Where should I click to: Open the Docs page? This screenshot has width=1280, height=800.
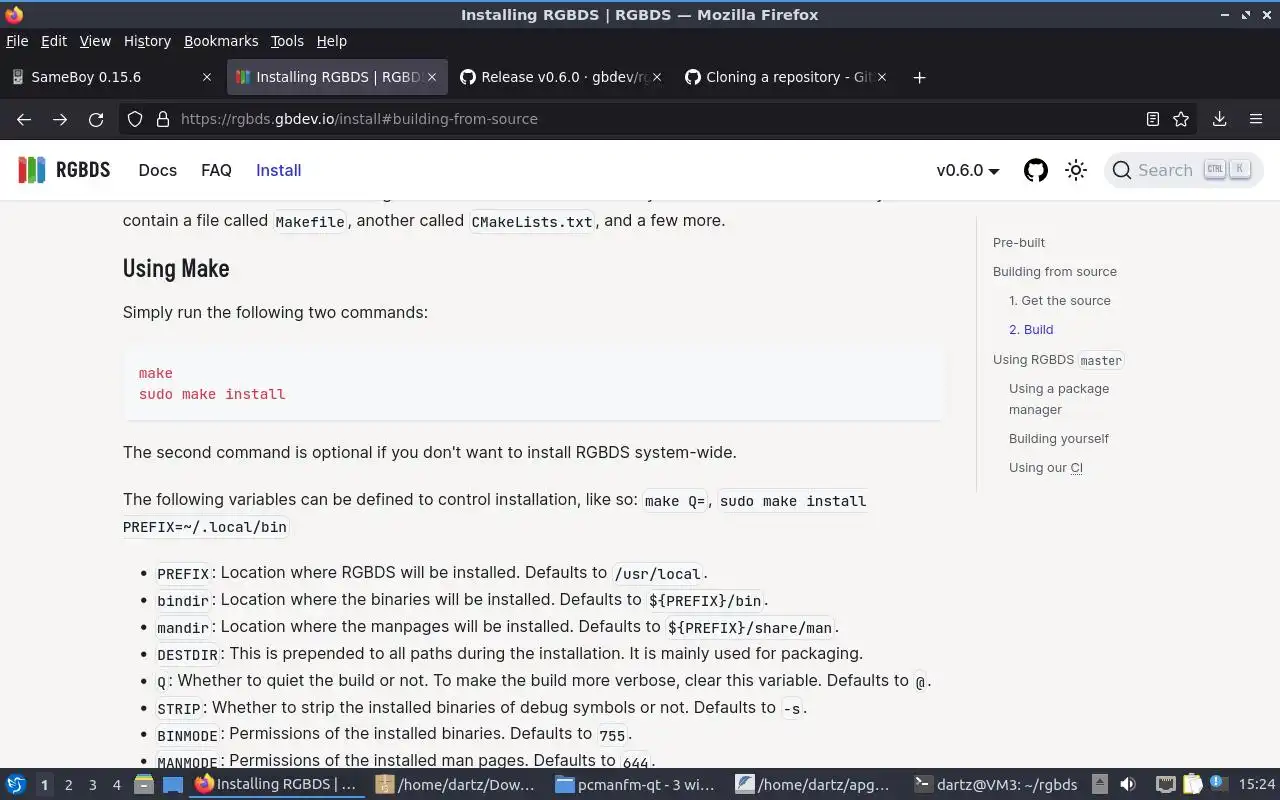[x=157, y=170]
